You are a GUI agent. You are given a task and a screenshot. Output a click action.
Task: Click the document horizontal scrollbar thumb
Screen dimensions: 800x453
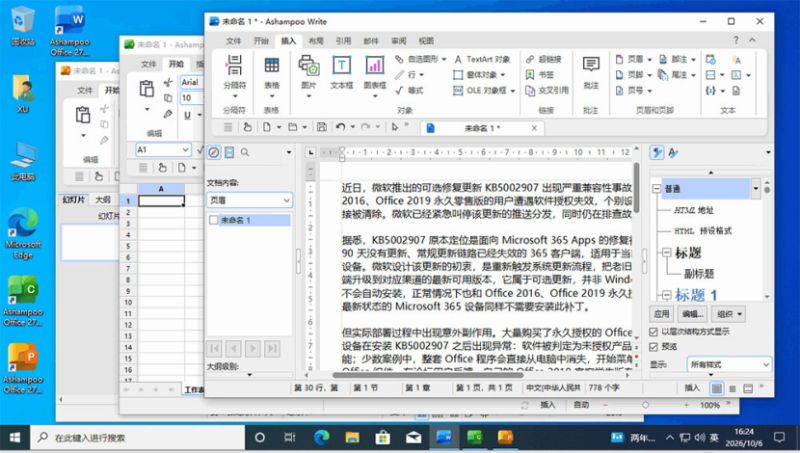[x=428, y=375]
